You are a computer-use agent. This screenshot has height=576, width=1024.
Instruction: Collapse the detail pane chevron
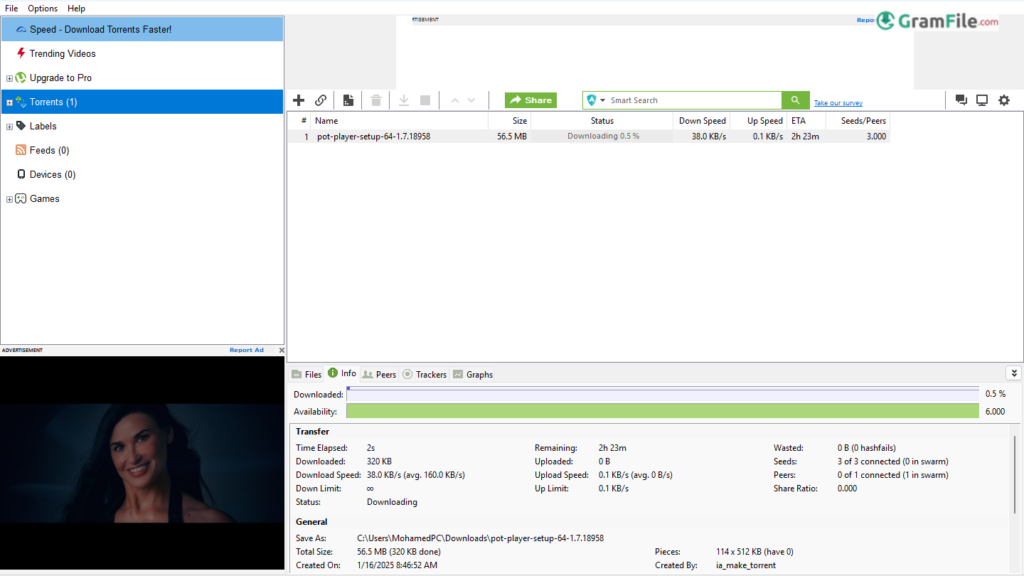click(x=1014, y=373)
